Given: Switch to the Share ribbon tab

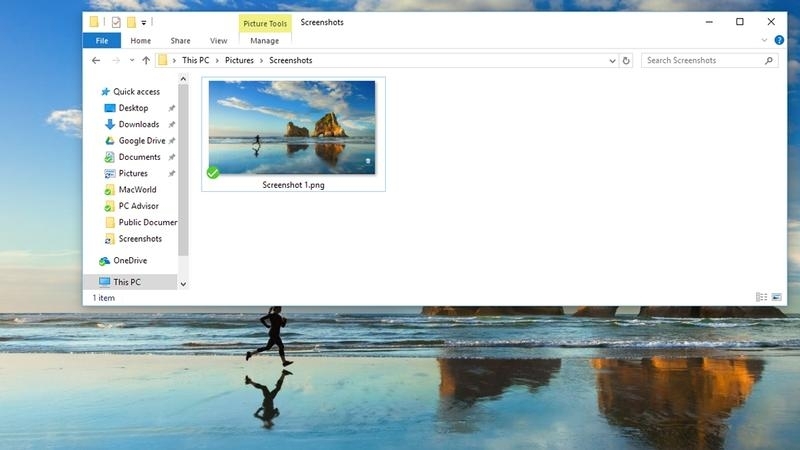Looking at the screenshot, I should click(x=180, y=40).
